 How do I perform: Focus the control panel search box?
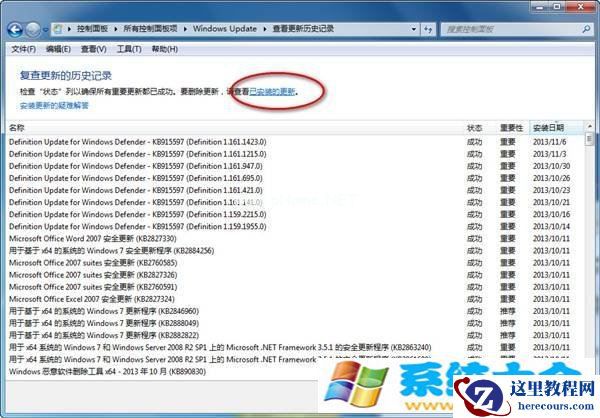click(511, 29)
